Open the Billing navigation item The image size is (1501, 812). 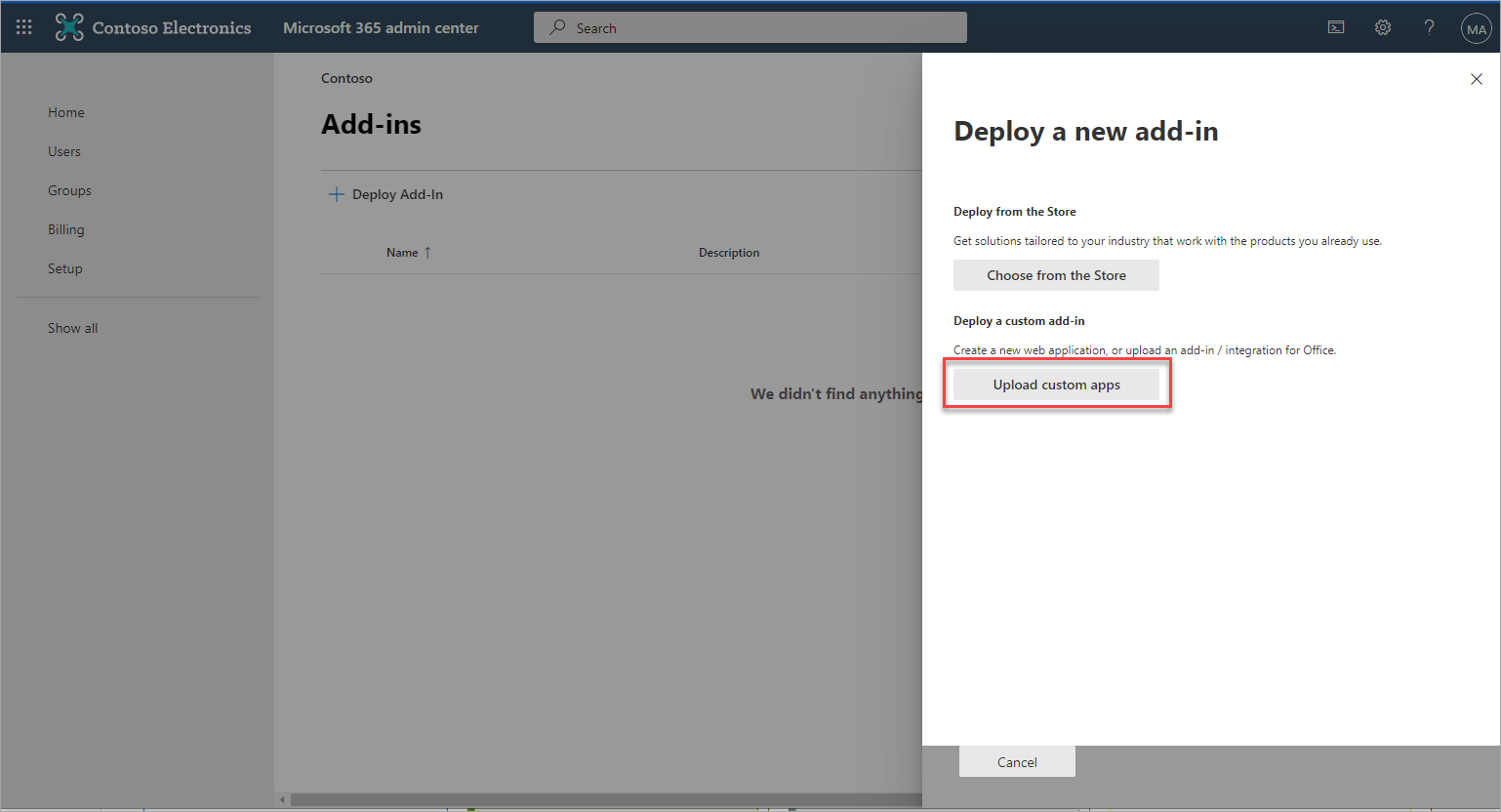pyautogui.click(x=66, y=229)
